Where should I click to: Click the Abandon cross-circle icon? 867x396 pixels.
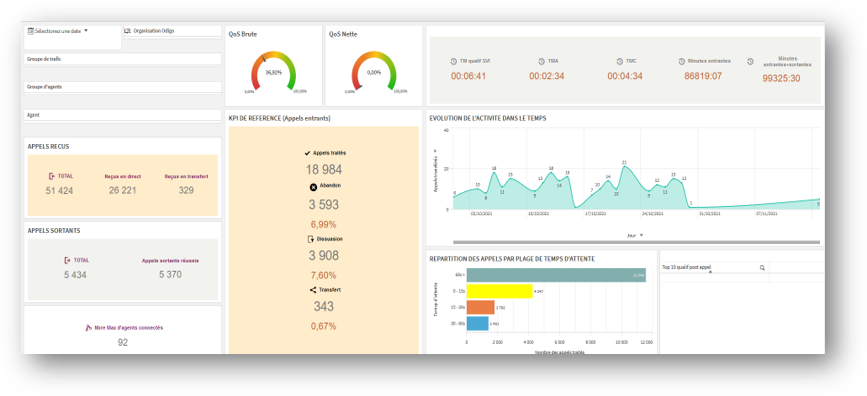[313, 187]
